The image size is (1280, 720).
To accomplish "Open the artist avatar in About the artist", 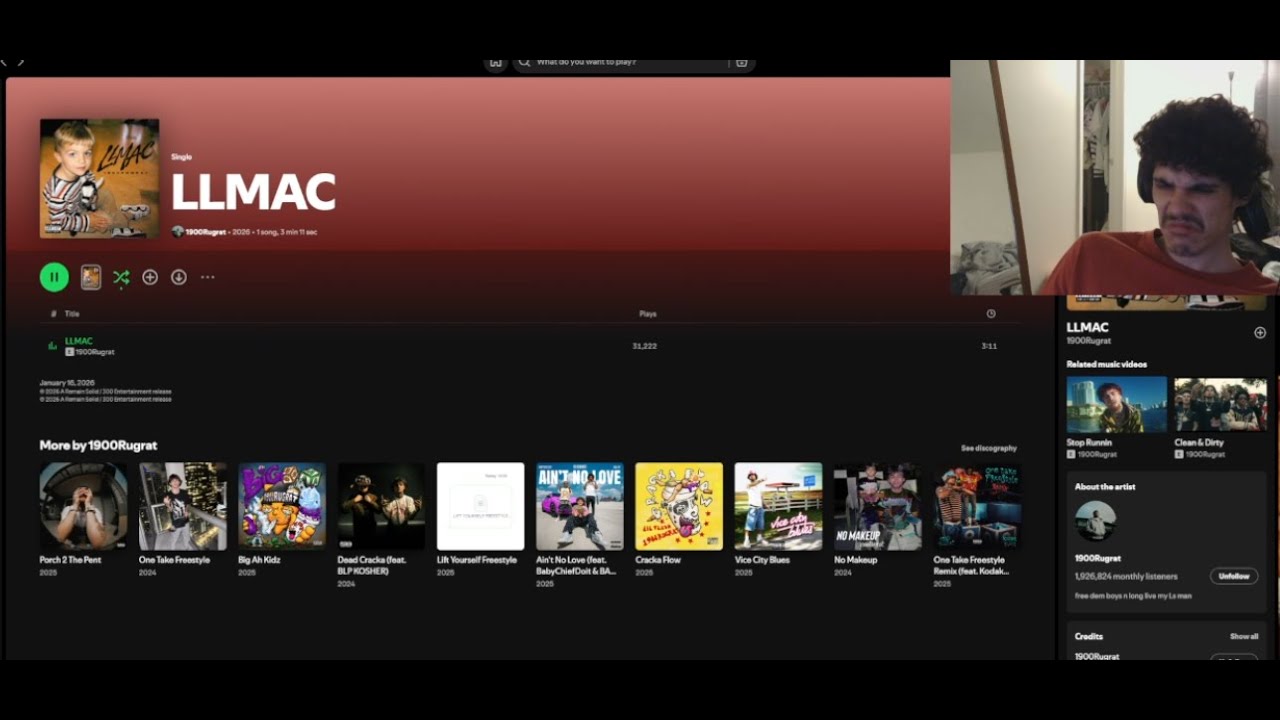I will (1095, 521).
